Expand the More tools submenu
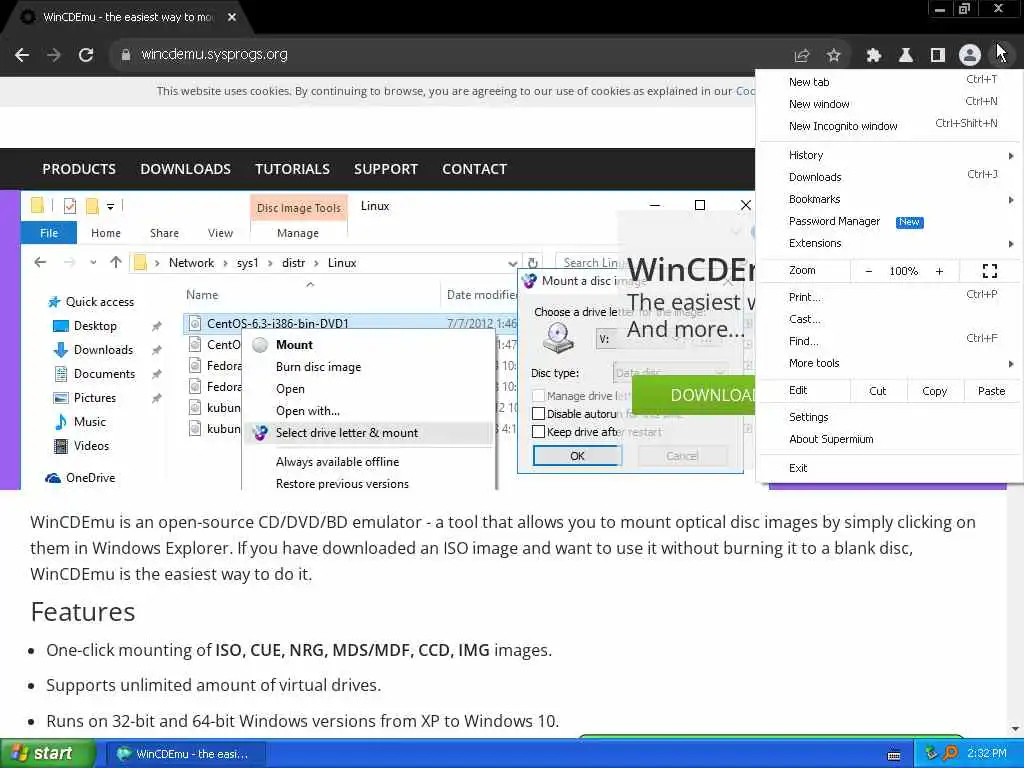This screenshot has width=1024, height=768. click(x=890, y=363)
